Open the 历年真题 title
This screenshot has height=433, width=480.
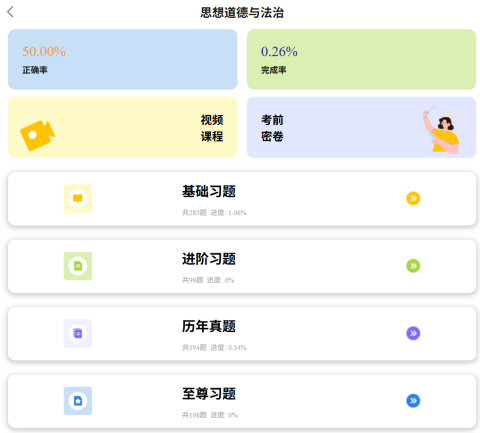click(209, 326)
